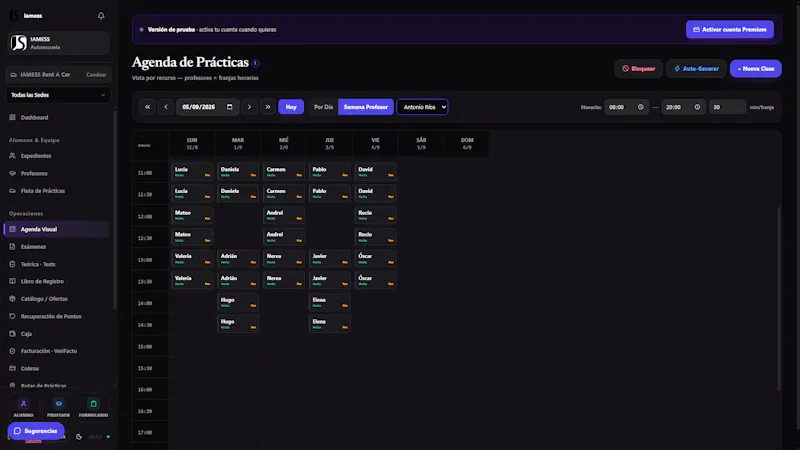Viewport: 800px width, 450px height.
Task: Open Mateo class at 12:00 Monday
Action: 192,215
